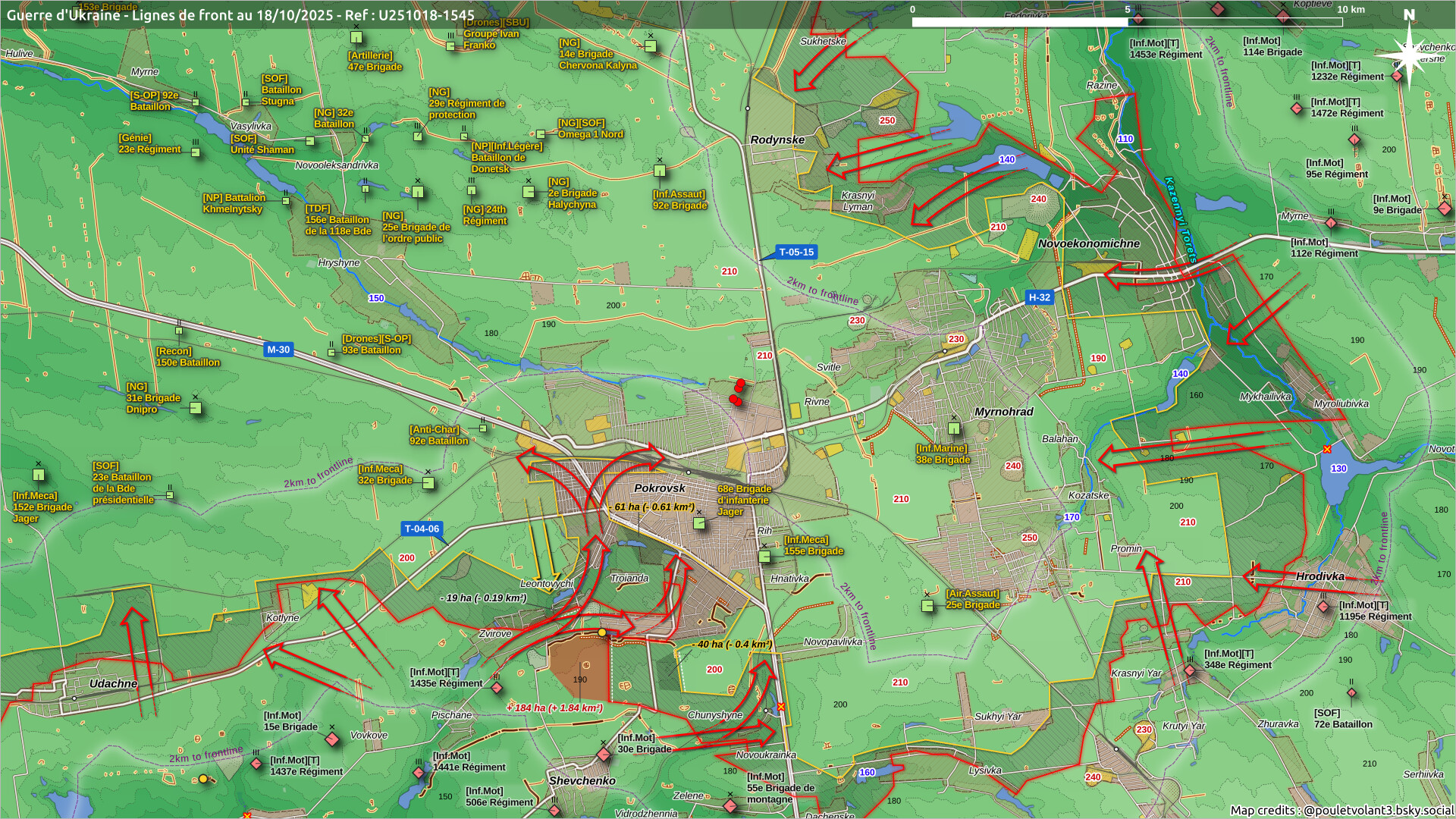Viewport: 1456px width, 819px height.
Task: Click the Rodynske town label
Action: tap(777, 140)
